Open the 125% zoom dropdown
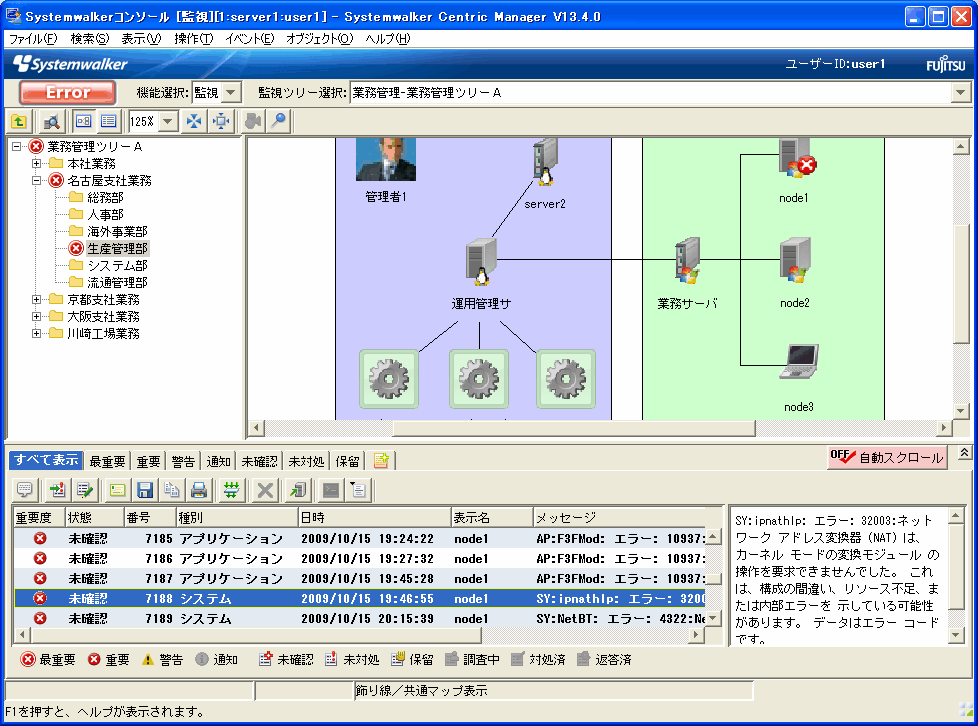978x726 pixels. point(168,121)
